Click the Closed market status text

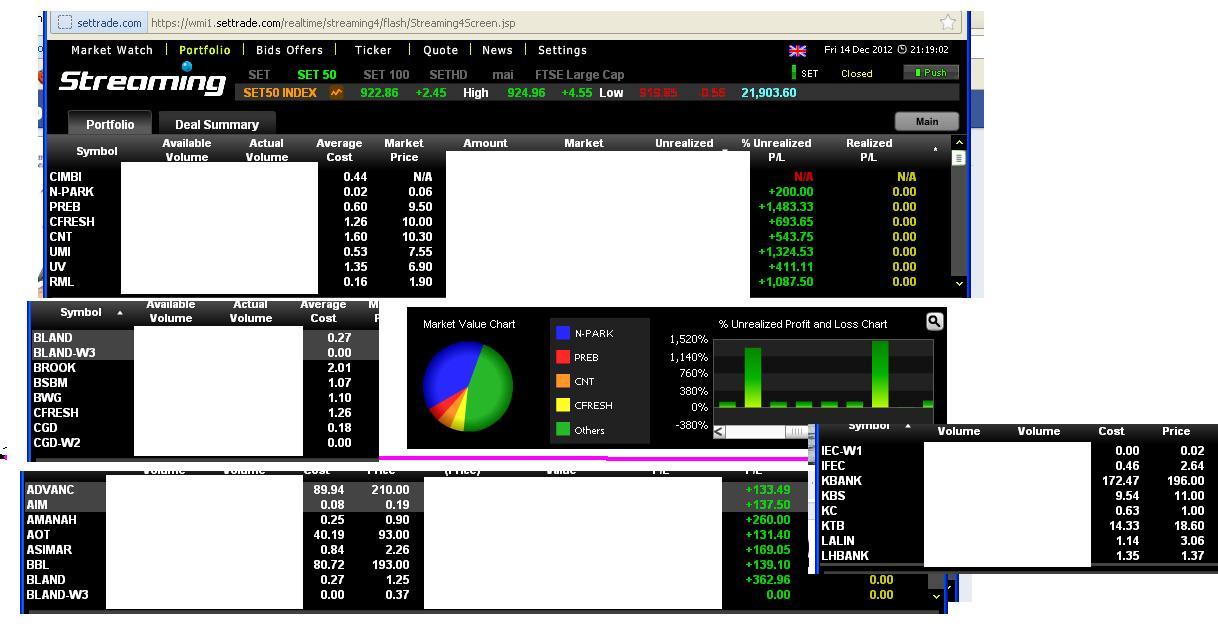point(856,73)
